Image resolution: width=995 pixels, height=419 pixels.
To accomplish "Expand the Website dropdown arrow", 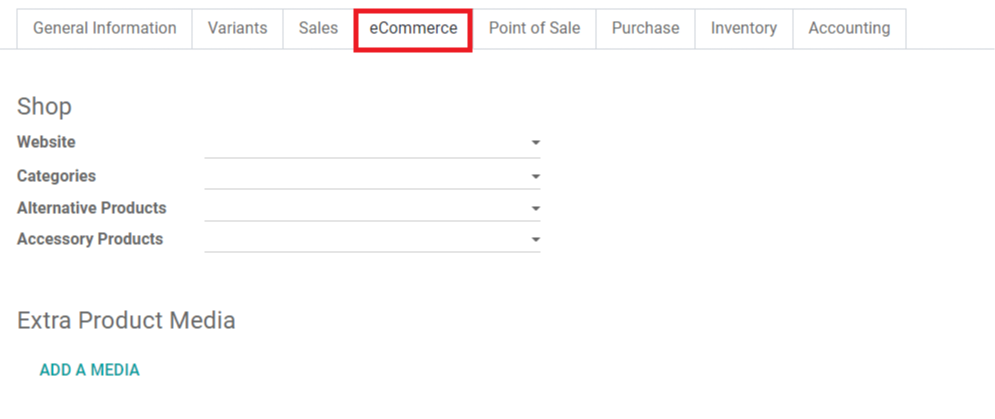I will pos(536,144).
